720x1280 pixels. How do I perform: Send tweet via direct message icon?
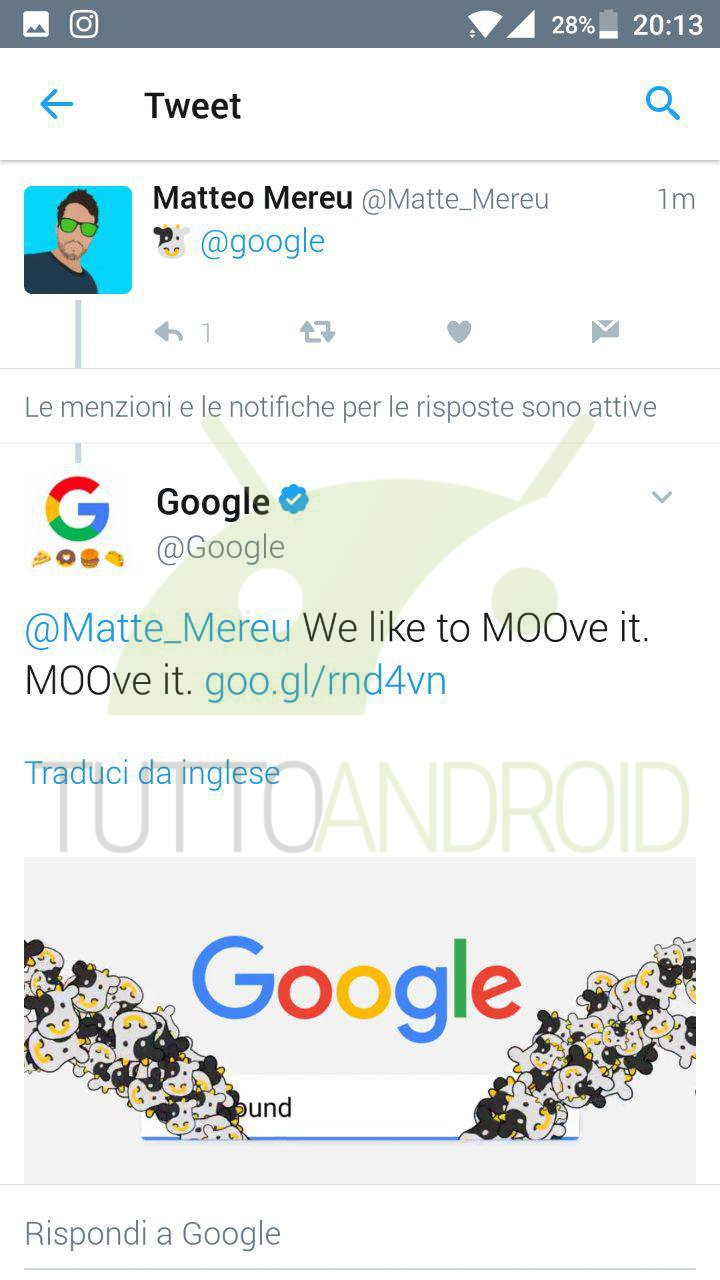pos(605,332)
